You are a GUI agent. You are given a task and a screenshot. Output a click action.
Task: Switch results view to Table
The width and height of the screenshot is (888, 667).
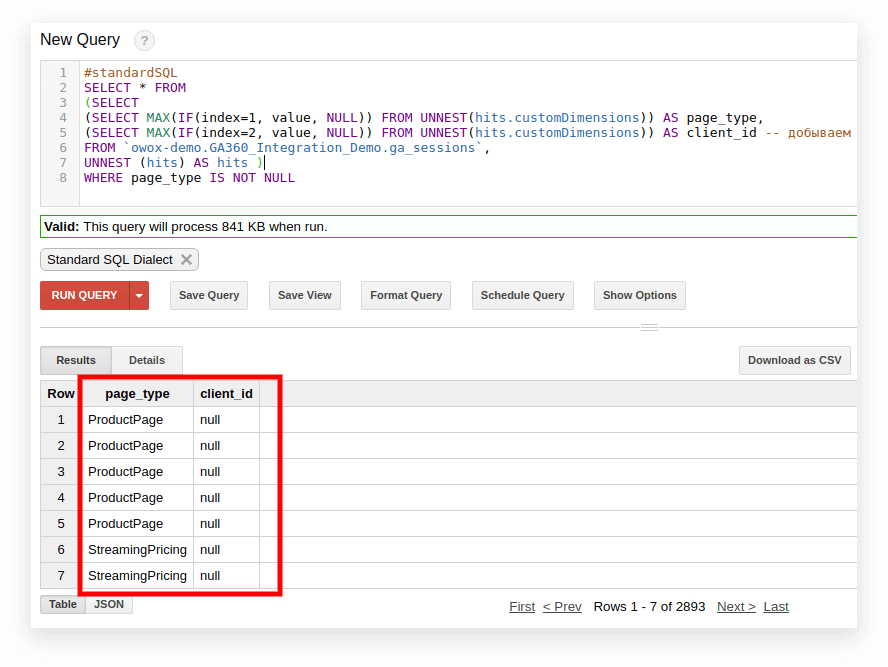(x=62, y=604)
